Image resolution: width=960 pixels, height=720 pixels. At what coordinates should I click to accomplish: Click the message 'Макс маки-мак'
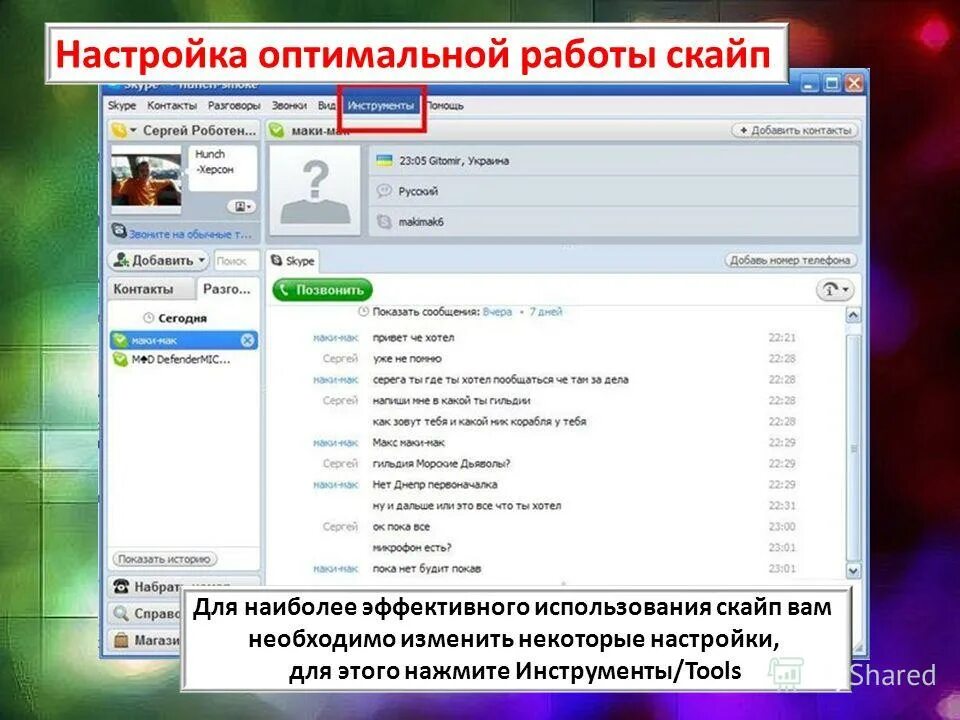408,443
